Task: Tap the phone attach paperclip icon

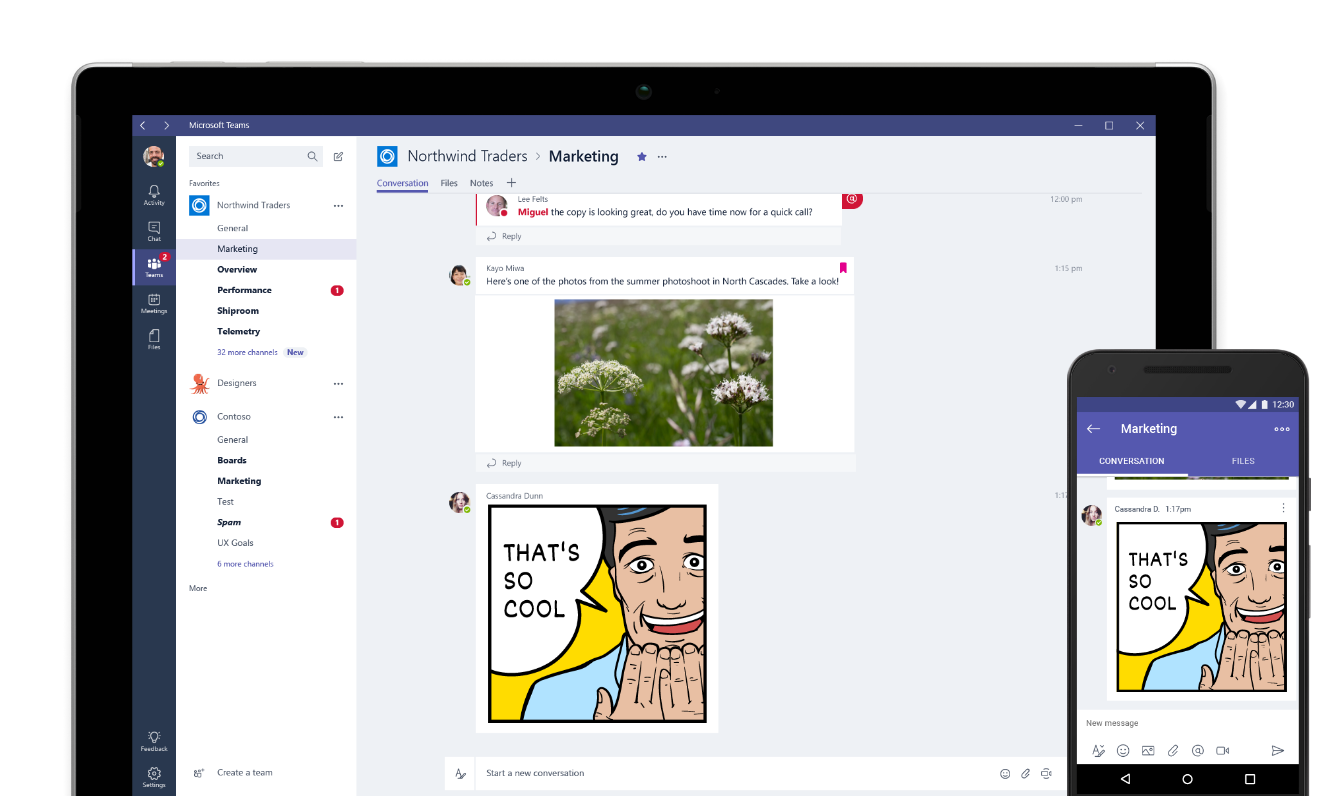Action: pos(1173,750)
